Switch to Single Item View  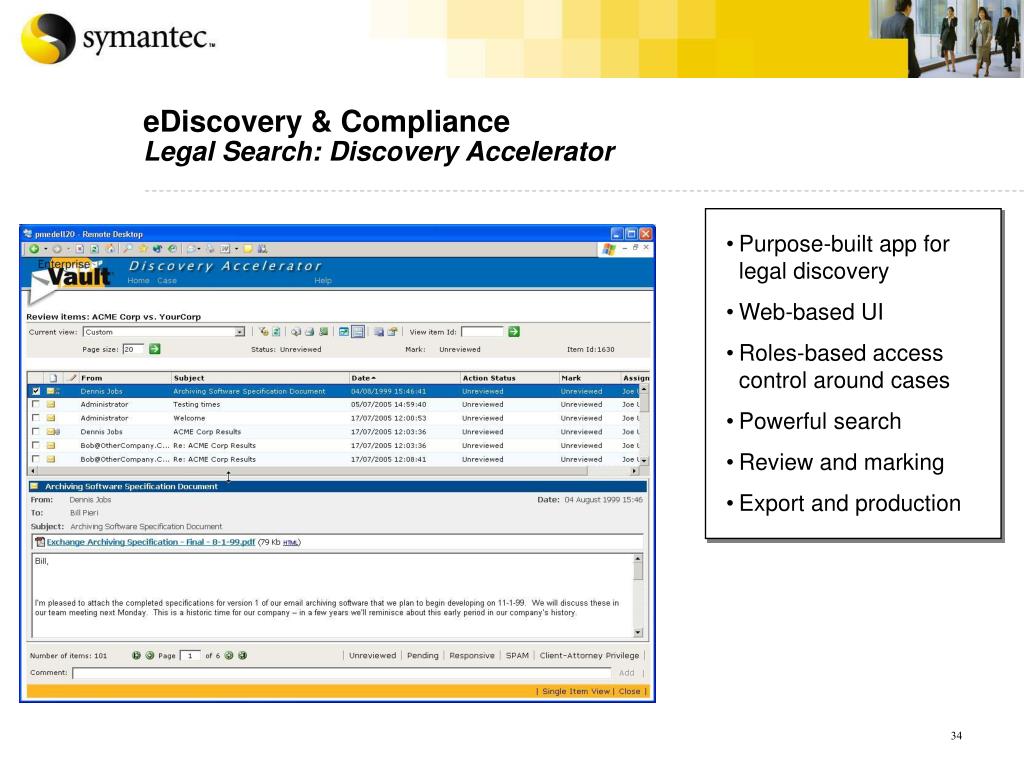(575, 691)
